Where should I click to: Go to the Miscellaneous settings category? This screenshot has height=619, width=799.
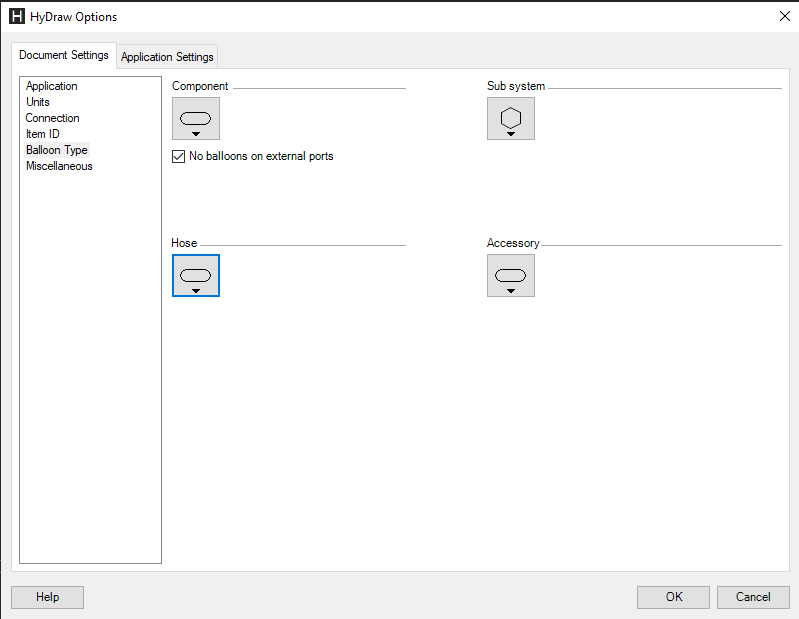click(59, 166)
